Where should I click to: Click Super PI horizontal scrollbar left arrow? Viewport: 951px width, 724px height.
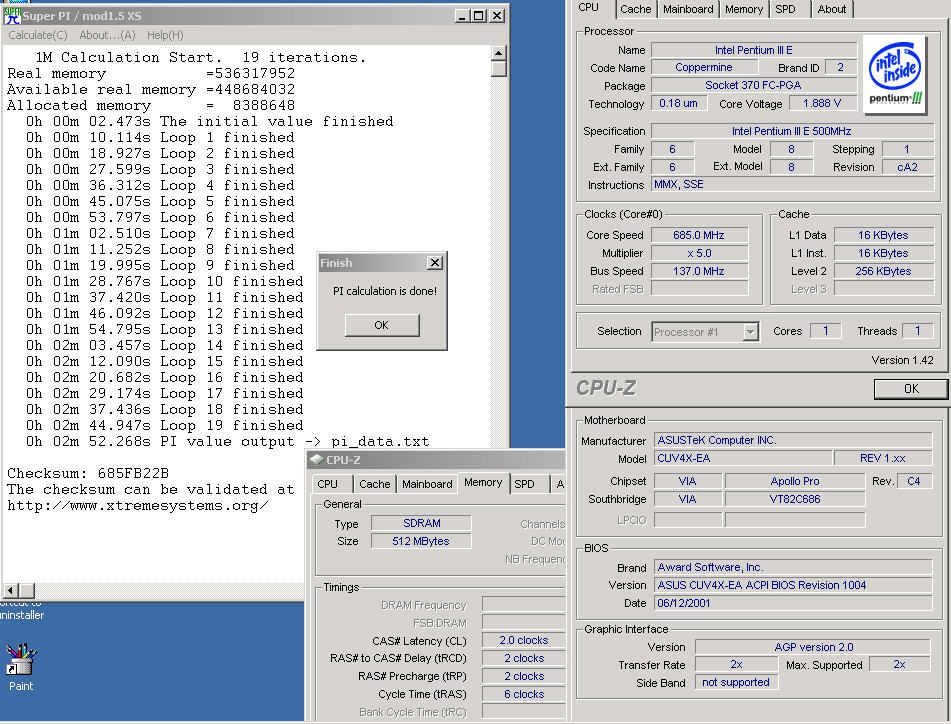(x=10, y=590)
